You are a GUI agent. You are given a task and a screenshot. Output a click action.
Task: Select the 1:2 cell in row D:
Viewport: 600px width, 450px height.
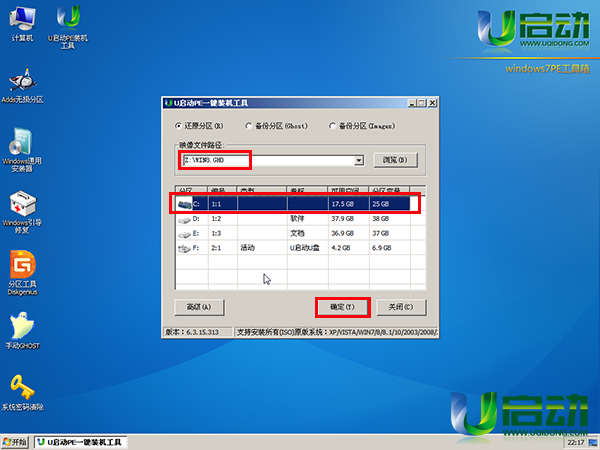(223, 219)
